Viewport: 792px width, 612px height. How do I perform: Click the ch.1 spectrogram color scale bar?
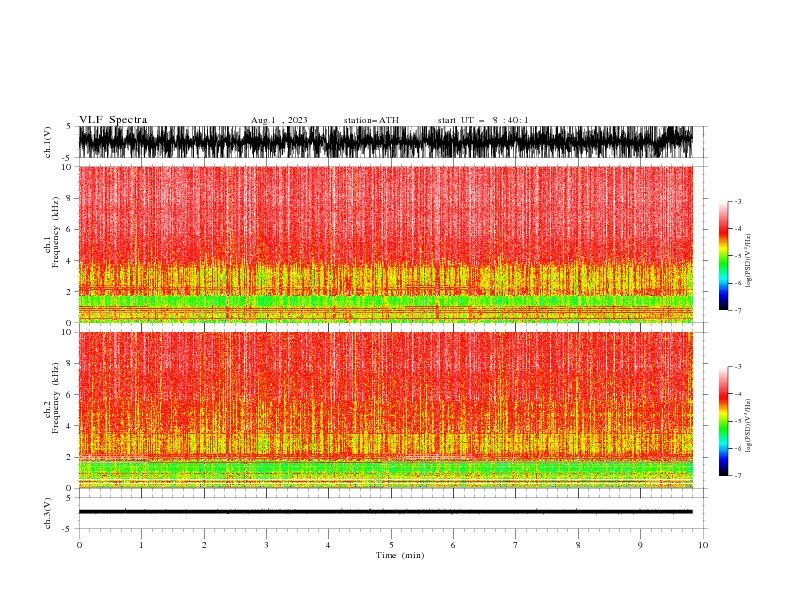(723, 256)
